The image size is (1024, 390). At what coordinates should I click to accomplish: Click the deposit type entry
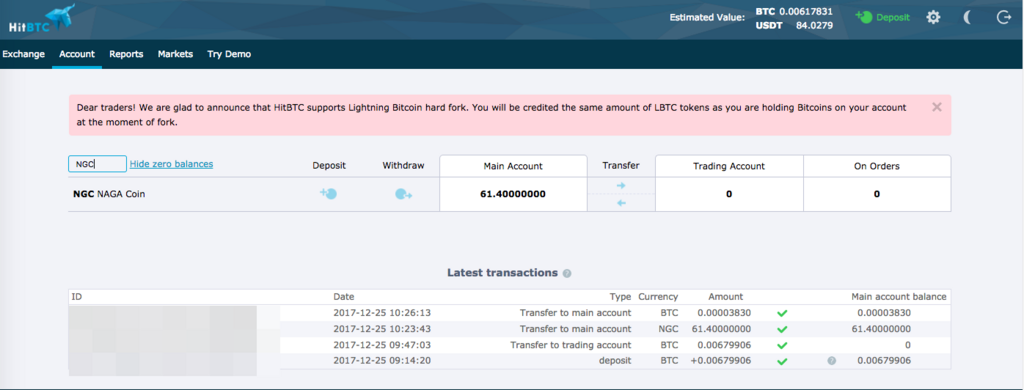616,361
